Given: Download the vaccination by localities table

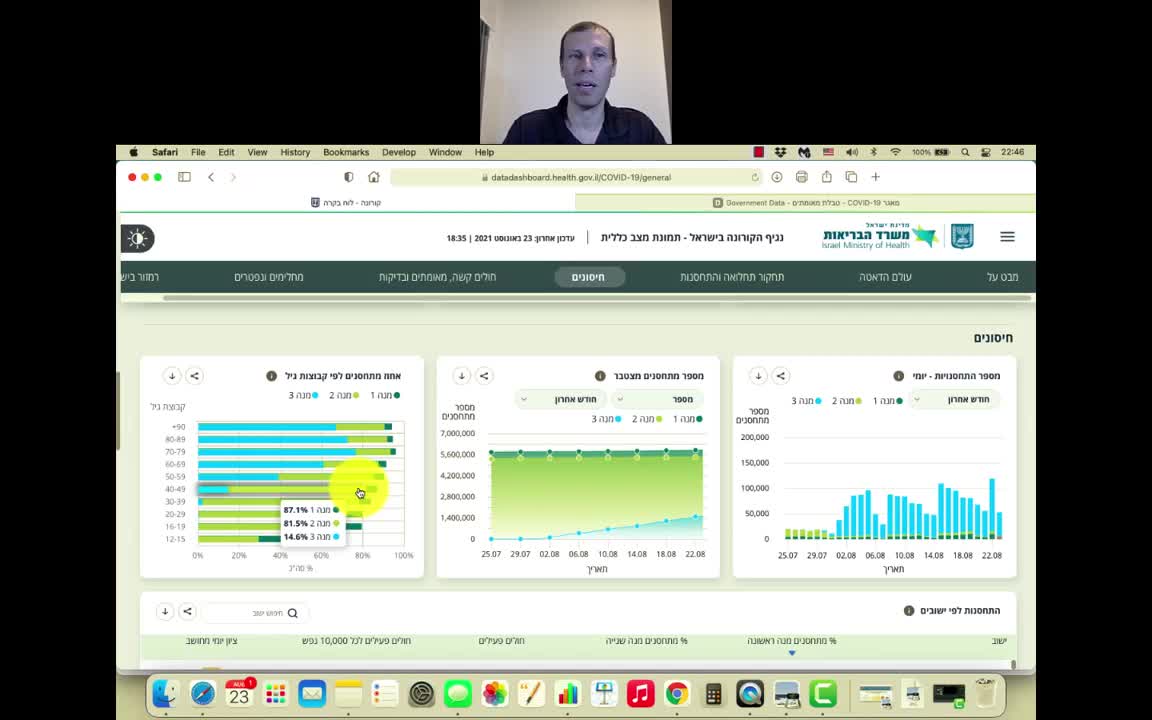Looking at the screenshot, I should [x=165, y=611].
